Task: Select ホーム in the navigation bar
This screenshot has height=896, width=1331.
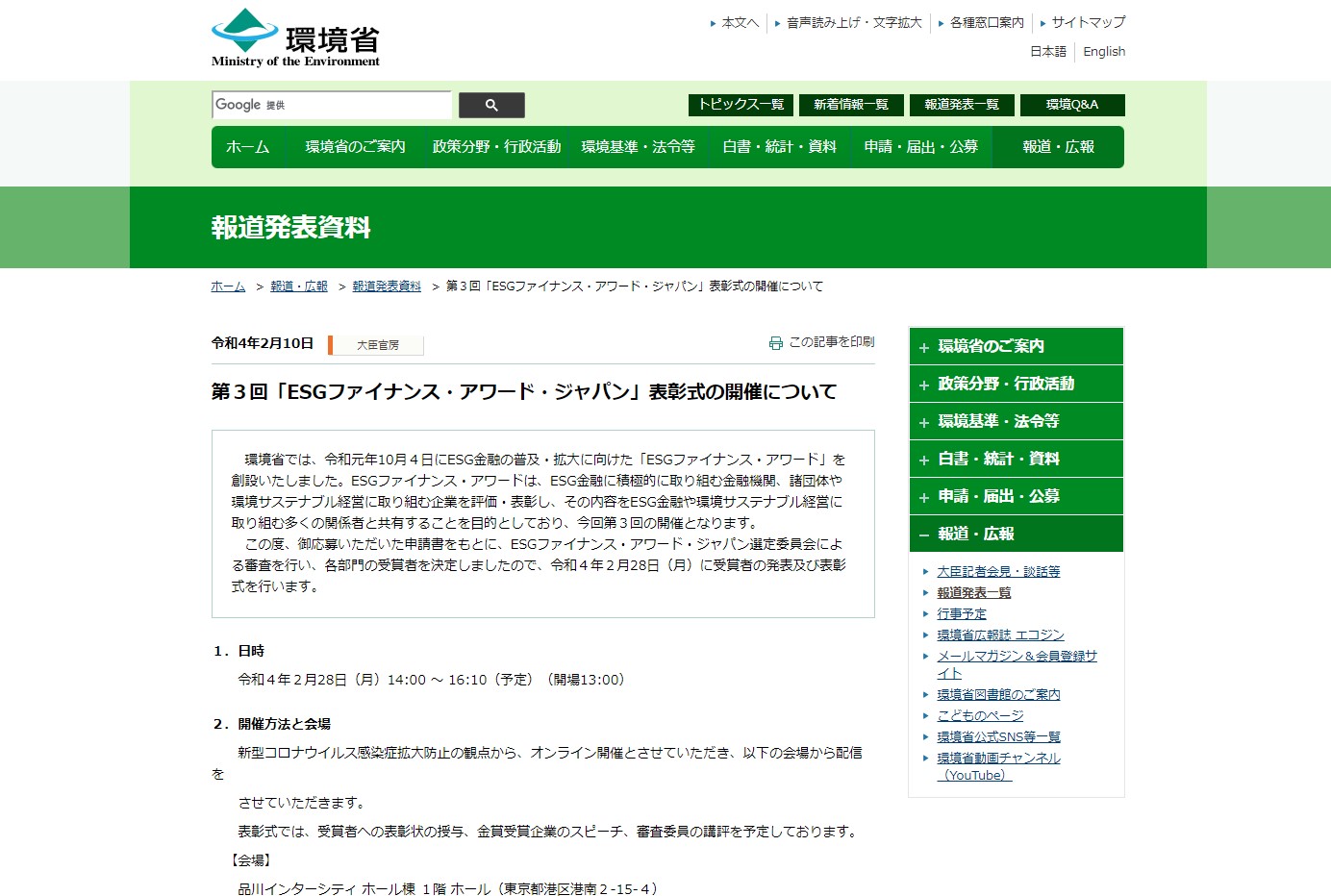Action: (x=248, y=146)
